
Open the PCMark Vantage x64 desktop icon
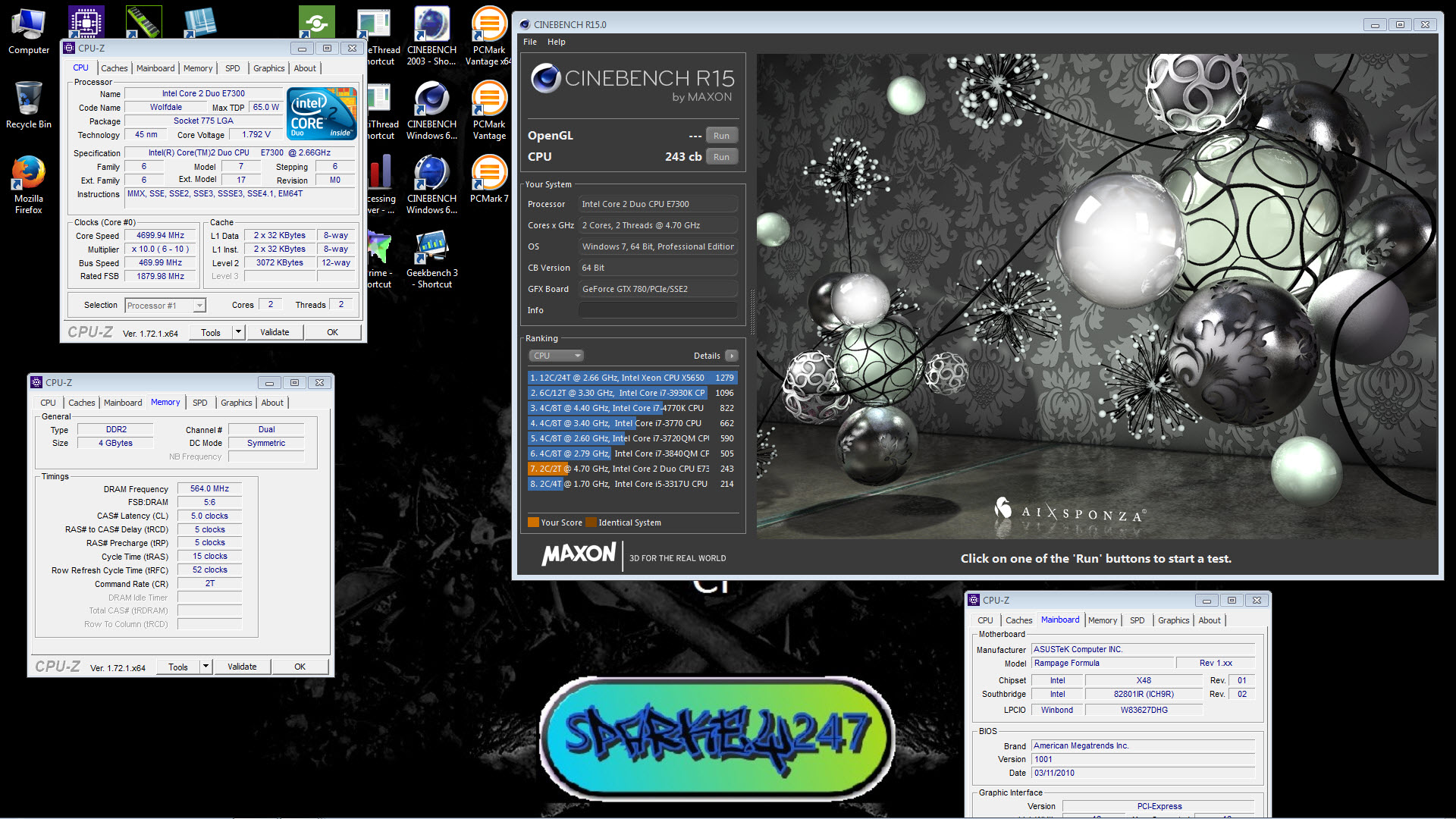coord(489,36)
